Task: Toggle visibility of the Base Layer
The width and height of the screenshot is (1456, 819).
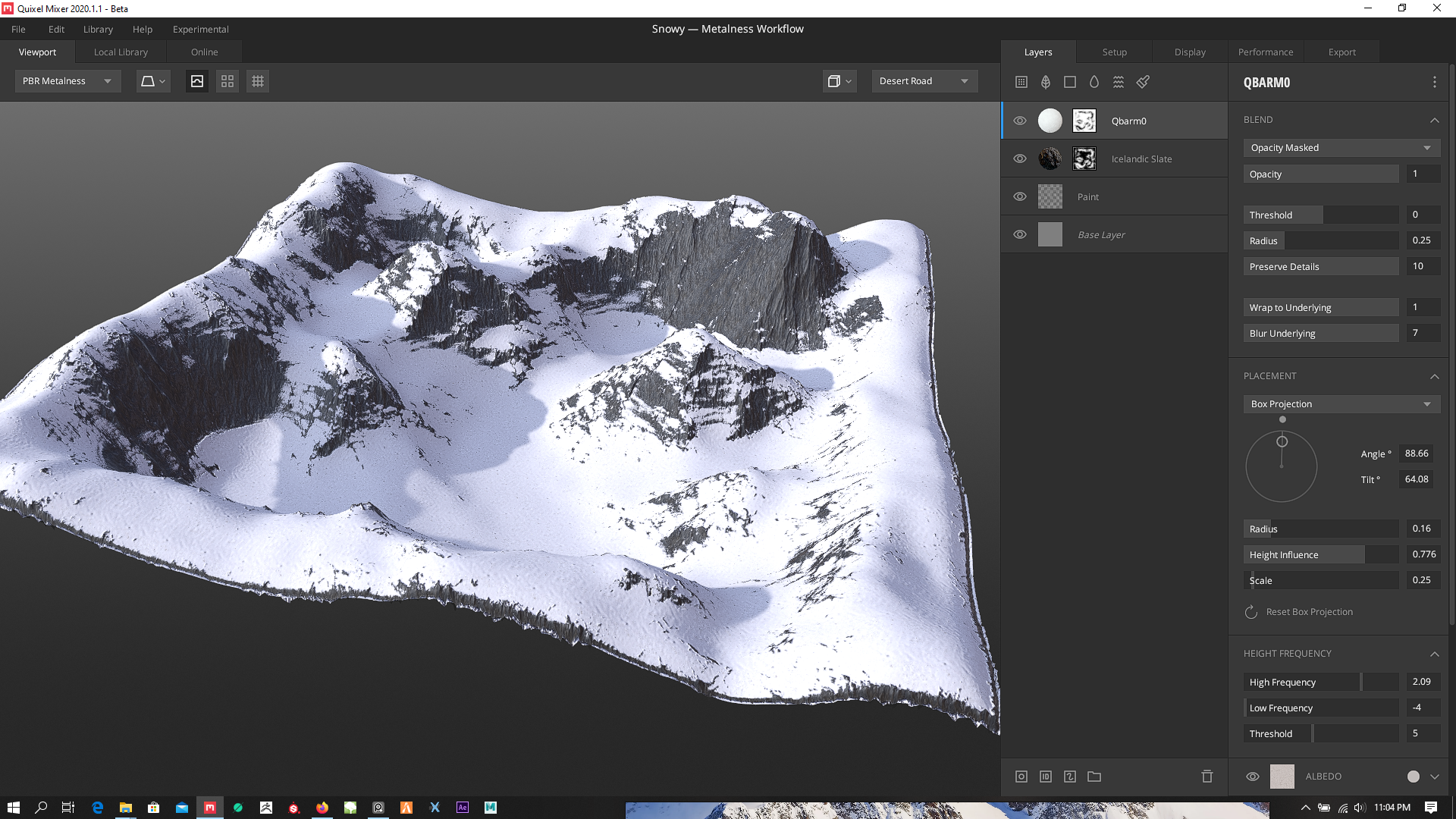Action: pos(1020,234)
